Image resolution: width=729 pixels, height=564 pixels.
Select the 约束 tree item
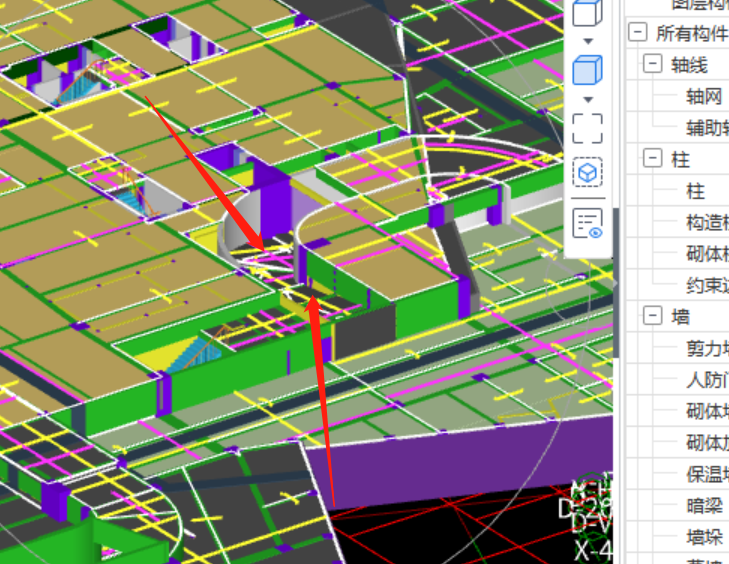(x=707, y=285)
